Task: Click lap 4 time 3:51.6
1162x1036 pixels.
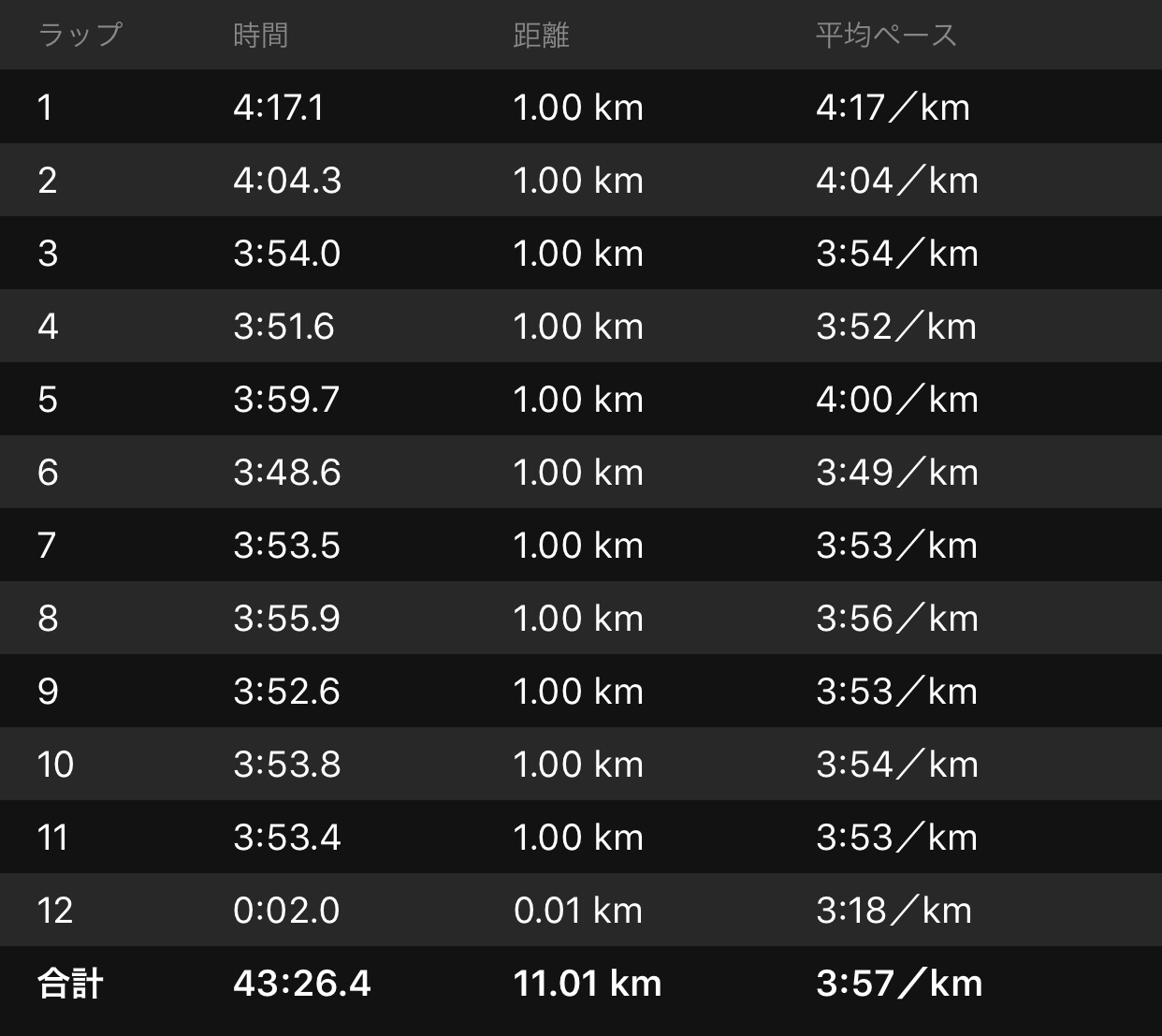Action: click(283, 327)
